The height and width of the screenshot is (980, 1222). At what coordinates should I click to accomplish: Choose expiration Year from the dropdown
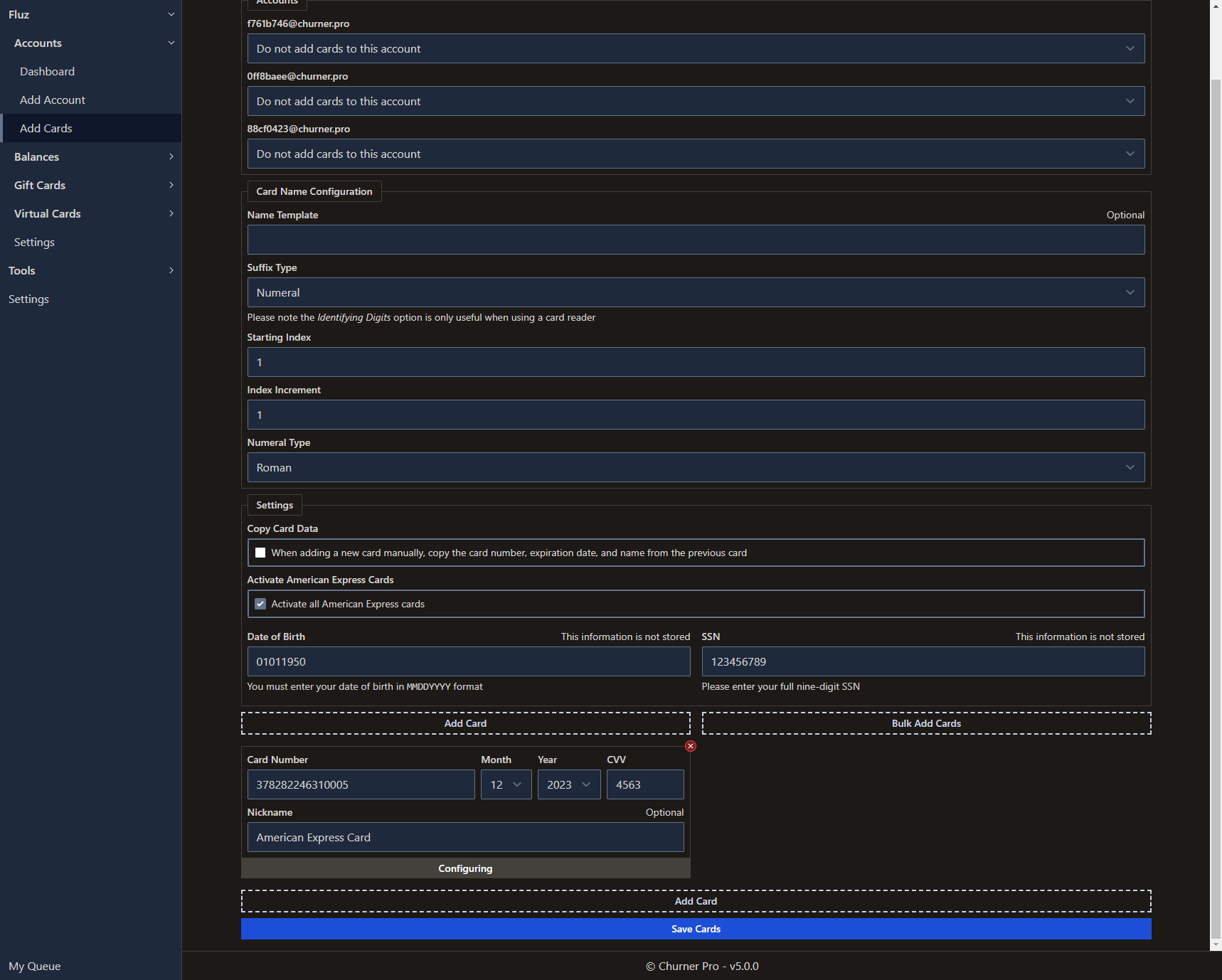pos(568,784)
